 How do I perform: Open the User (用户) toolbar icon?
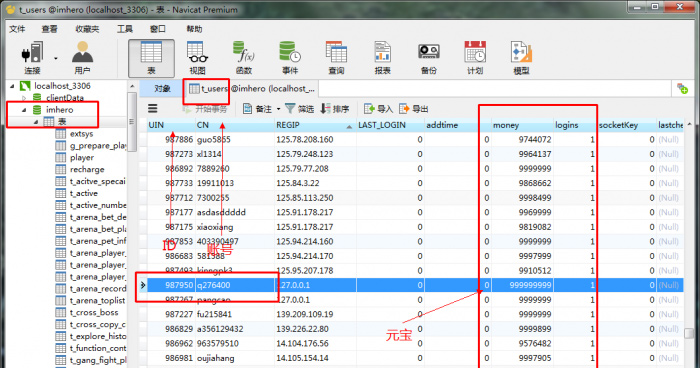click(83, 57)
